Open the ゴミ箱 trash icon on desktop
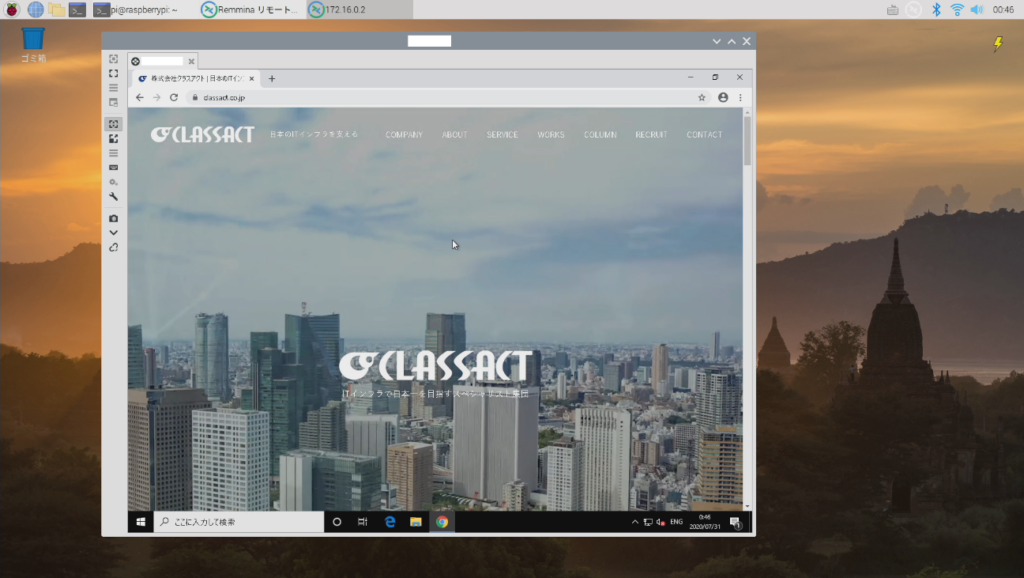 [33, 45]
